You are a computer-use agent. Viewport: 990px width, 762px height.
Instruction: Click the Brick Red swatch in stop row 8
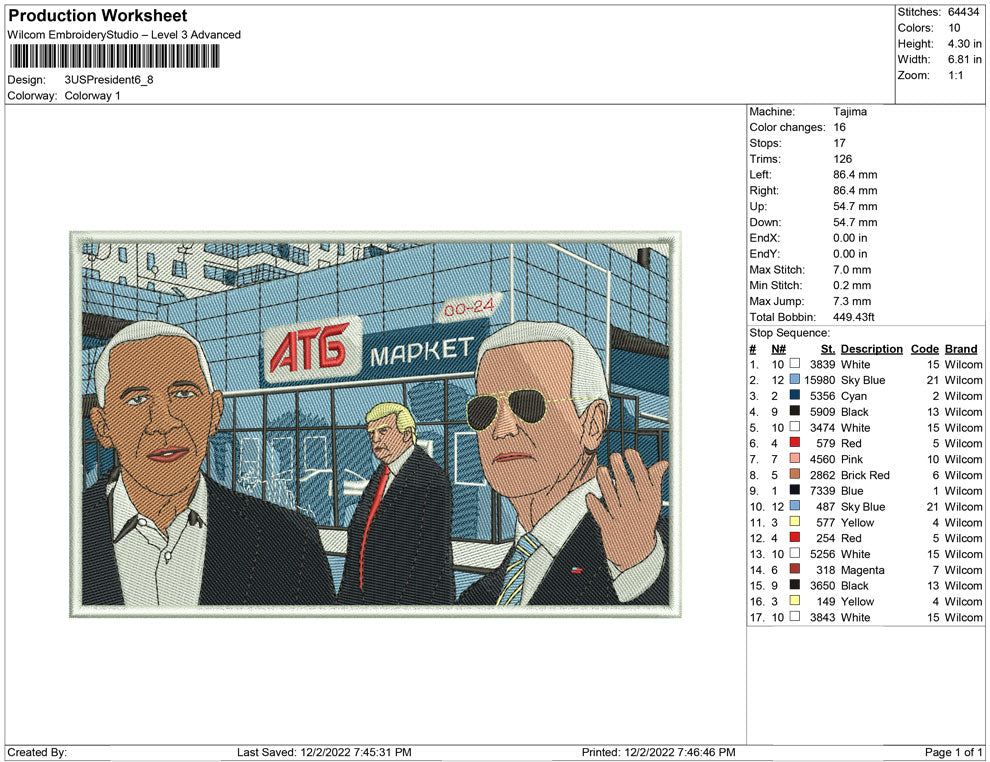point(795,474)
